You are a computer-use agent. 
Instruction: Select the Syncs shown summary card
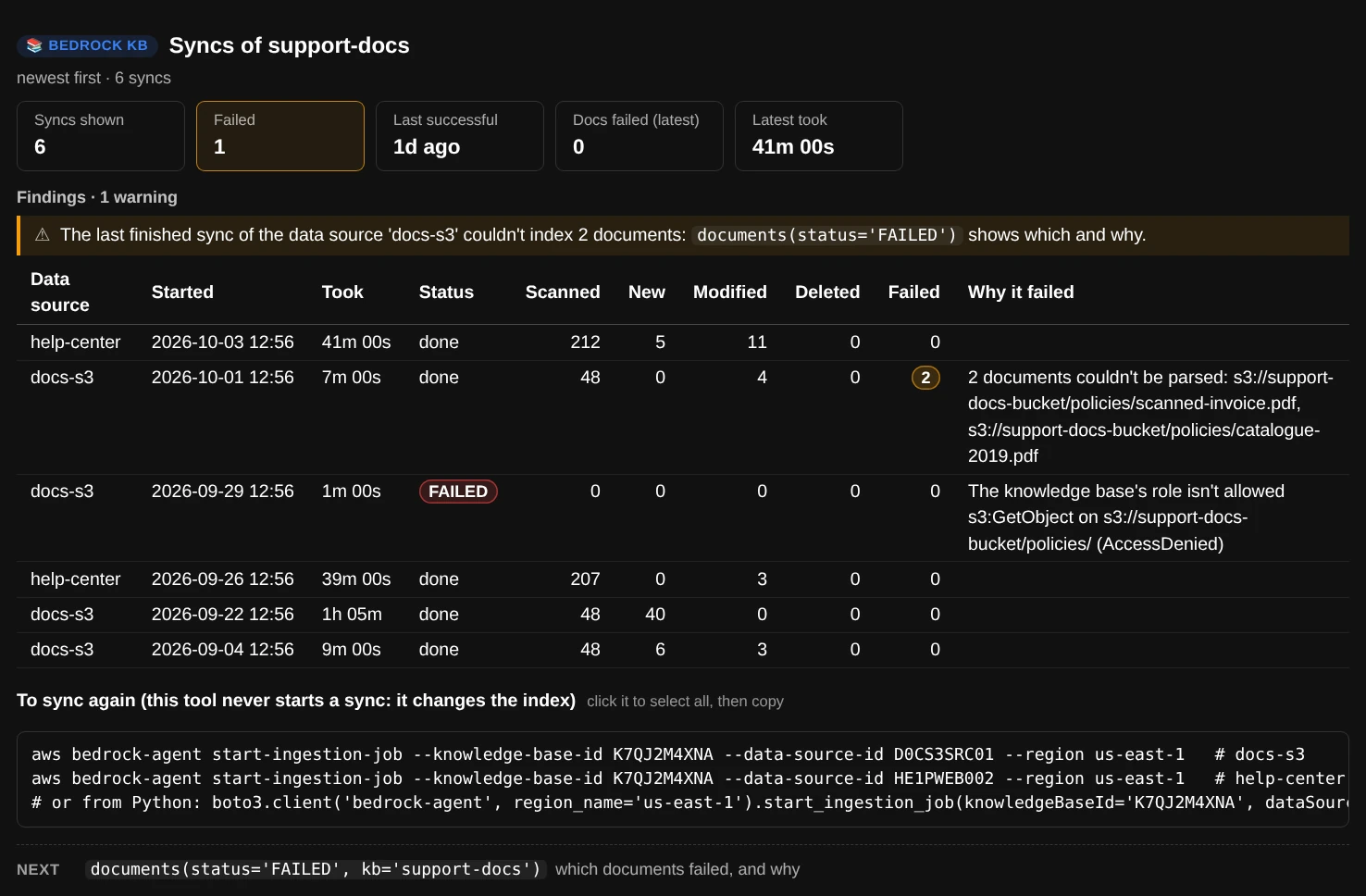[x=101, y=136]
